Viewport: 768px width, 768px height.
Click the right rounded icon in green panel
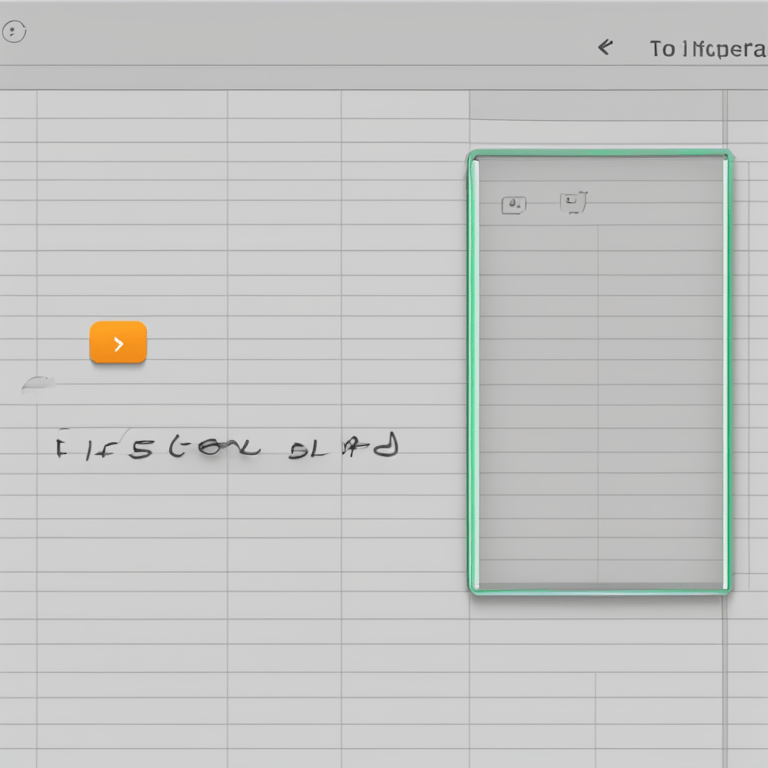point(573,202)
